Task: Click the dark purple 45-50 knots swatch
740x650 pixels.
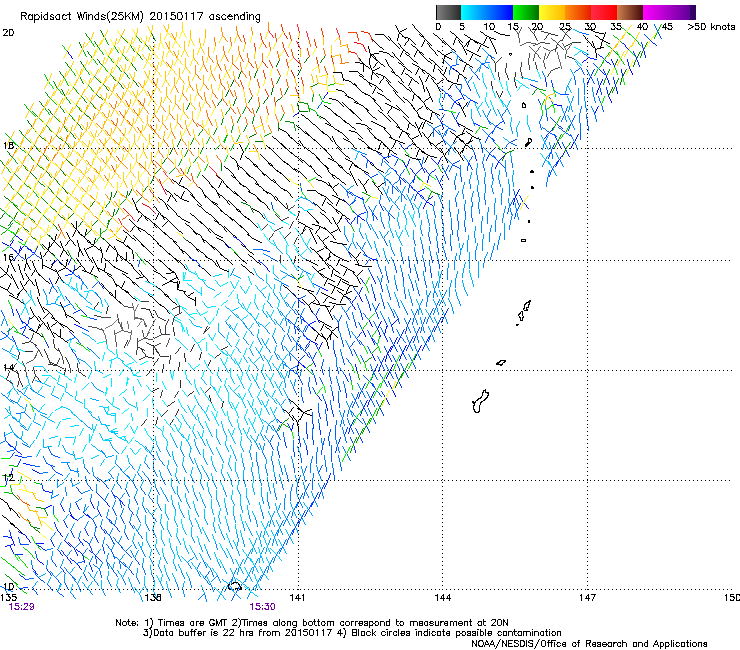Action: click(682, 12)
